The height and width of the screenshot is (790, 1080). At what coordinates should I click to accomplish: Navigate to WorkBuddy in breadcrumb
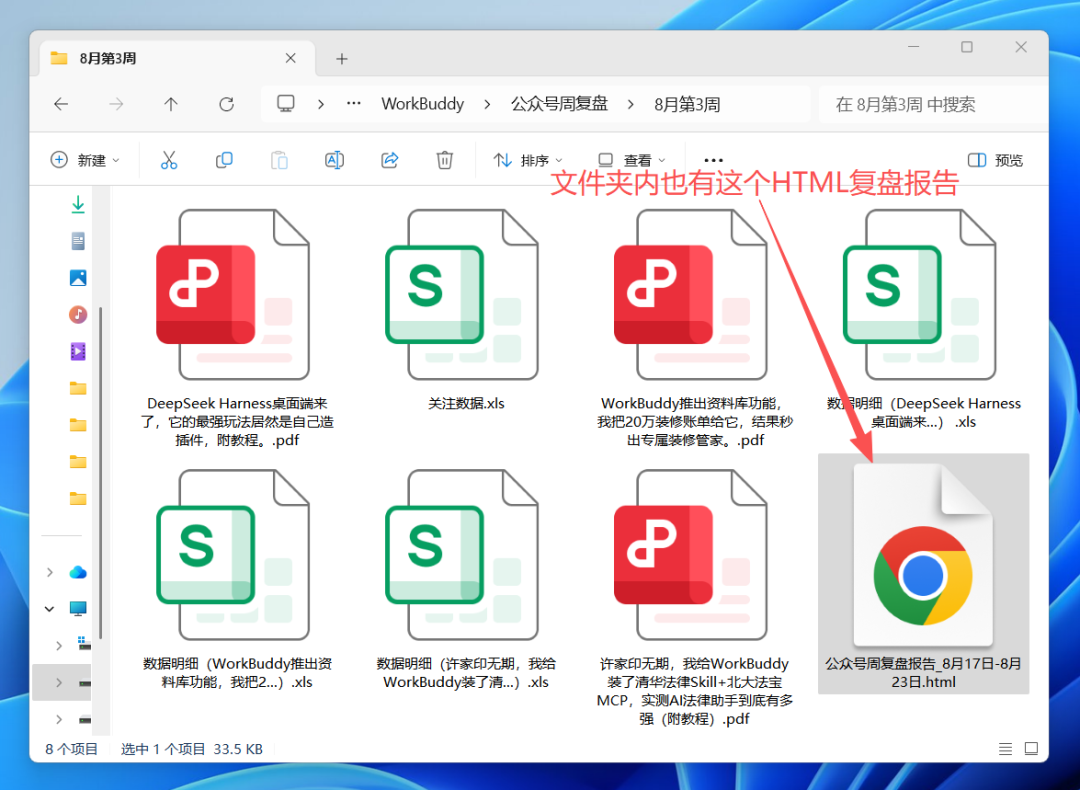click(x=422, y=104)
